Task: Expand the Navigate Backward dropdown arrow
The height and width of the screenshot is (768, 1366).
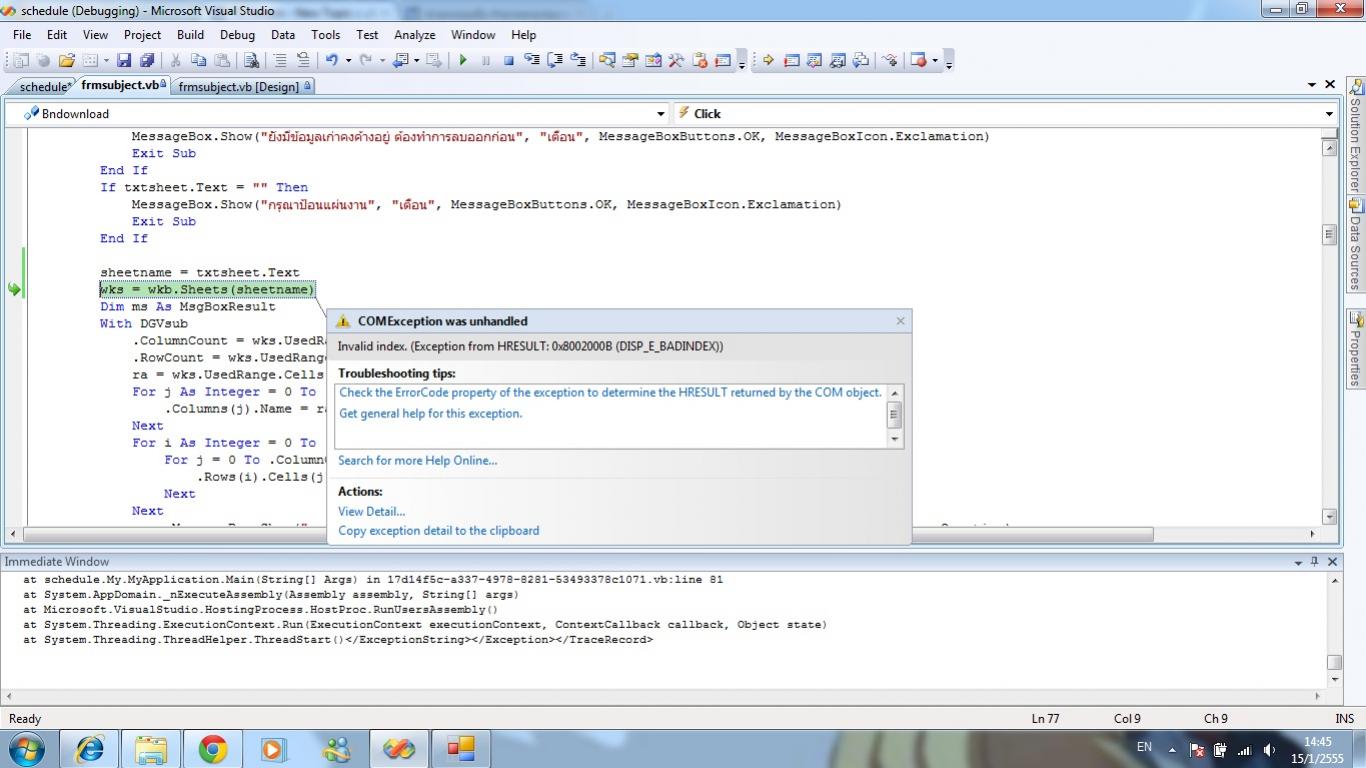Action: click(x=417, y=60)
